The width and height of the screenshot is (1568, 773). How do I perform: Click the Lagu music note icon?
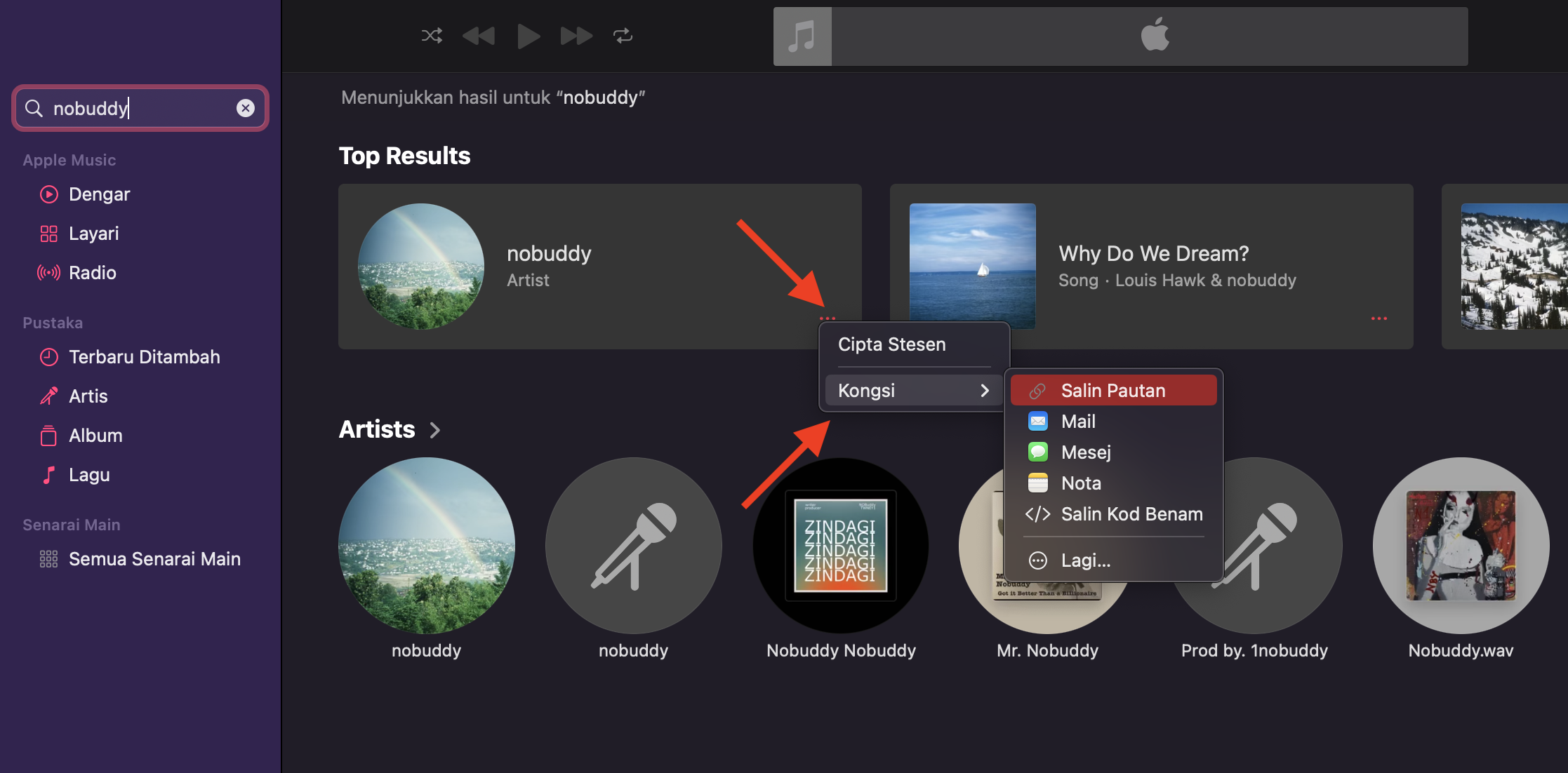pos(48,475)
